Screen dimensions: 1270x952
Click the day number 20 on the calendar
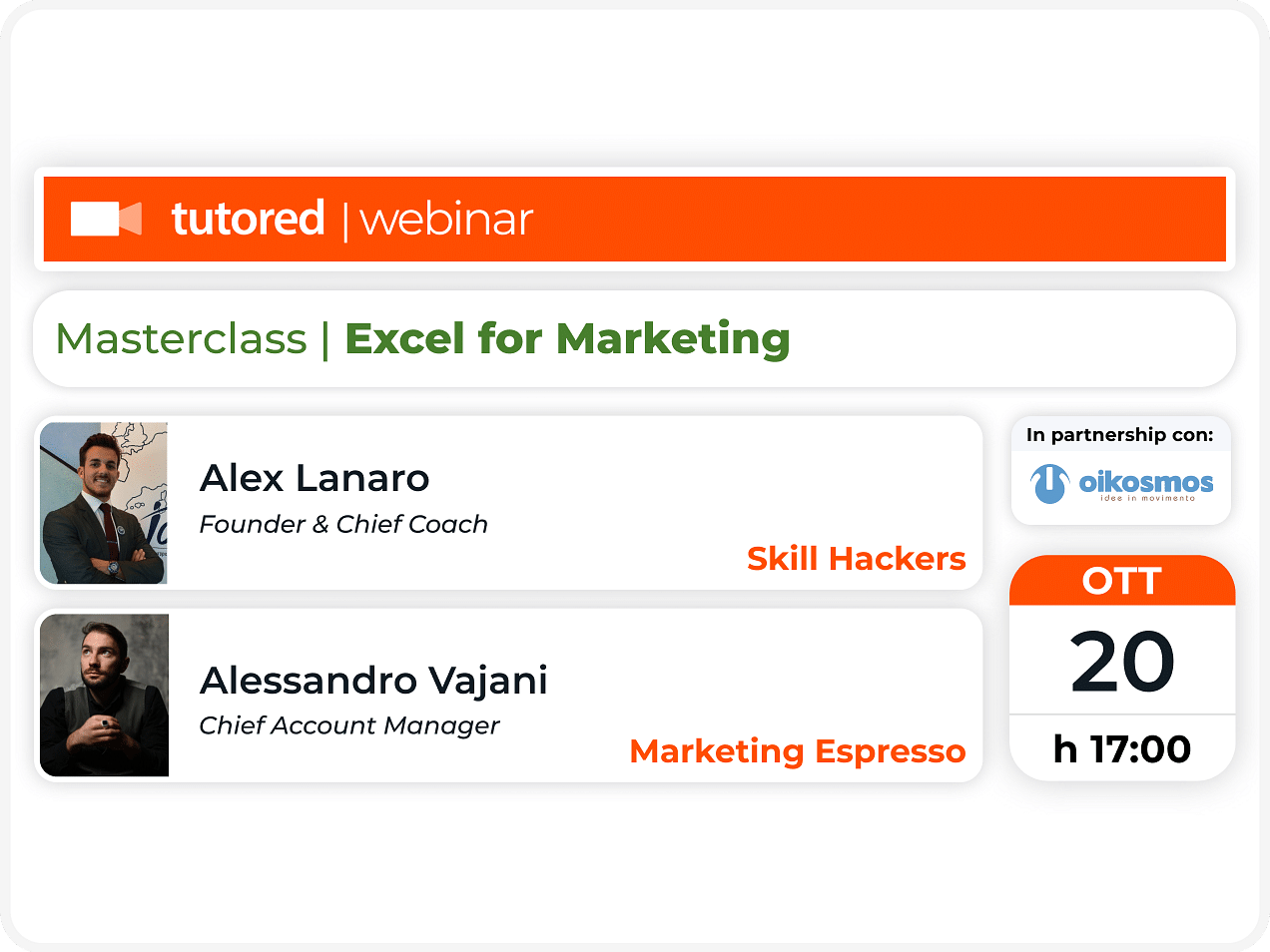click(x=1122, y=662)
